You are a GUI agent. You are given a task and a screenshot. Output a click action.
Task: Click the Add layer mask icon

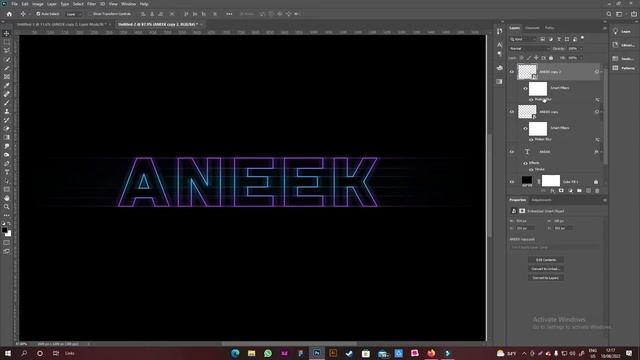(561, 191)
